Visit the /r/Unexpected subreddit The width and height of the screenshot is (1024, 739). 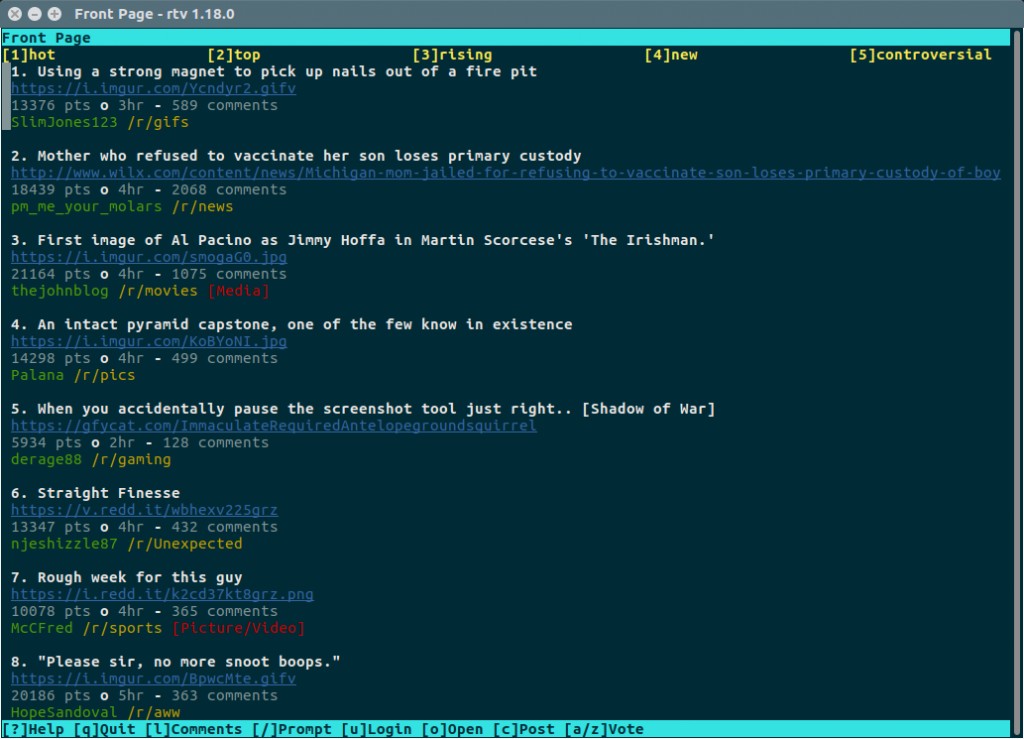coord(184,543)
